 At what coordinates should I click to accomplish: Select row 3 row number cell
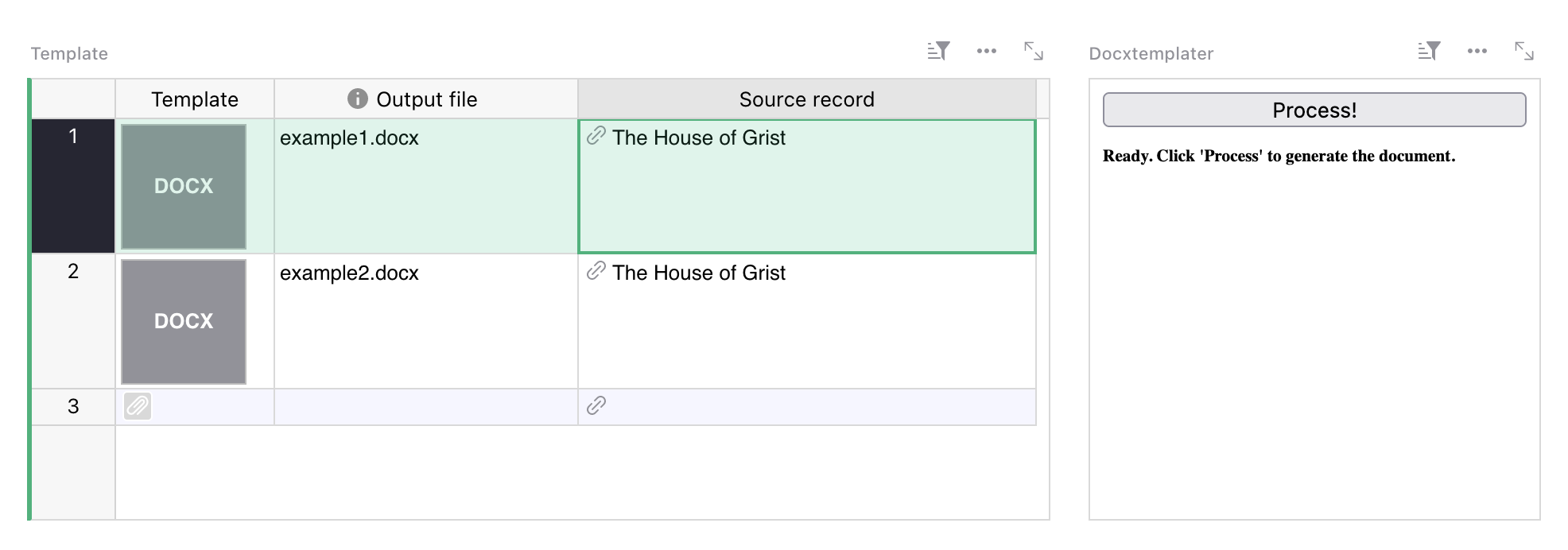click(72, 405)
